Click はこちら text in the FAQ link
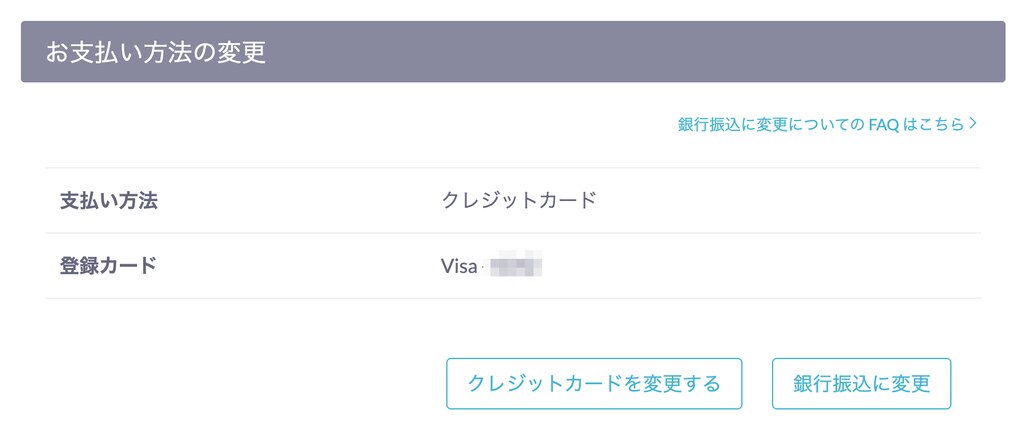 pyautogui.click(x=934, y=125)
